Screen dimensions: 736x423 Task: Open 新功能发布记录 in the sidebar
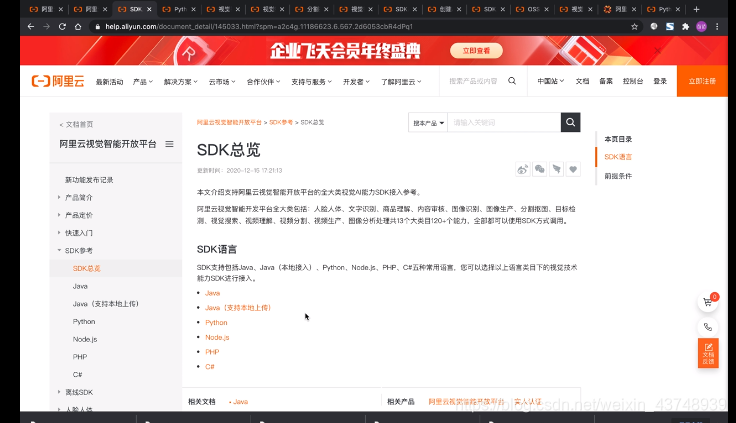click(x=89, y=180)
